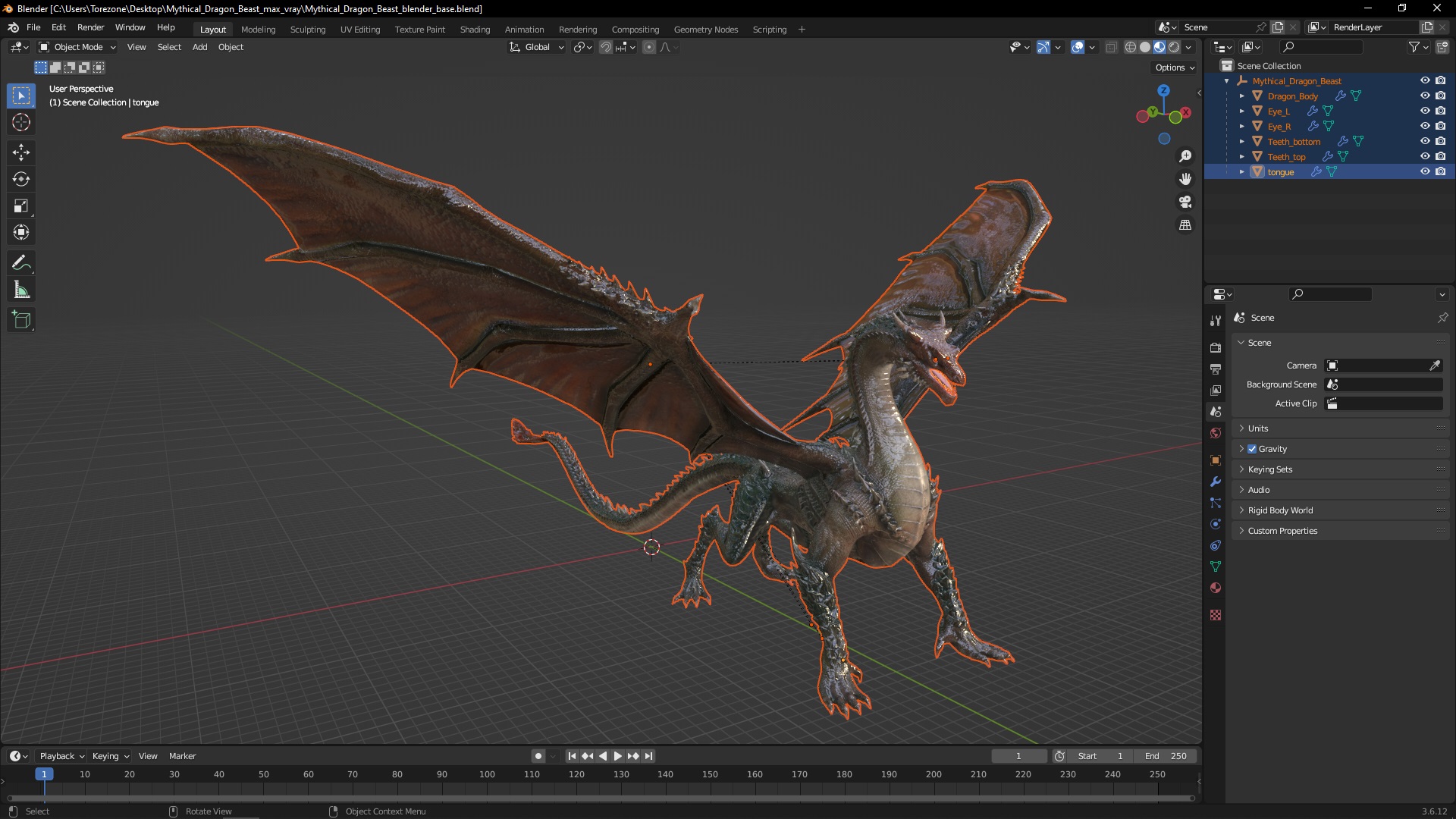Open the Render properties tab
This screenshot has height=819, width=1456.
click(1216, 347)
